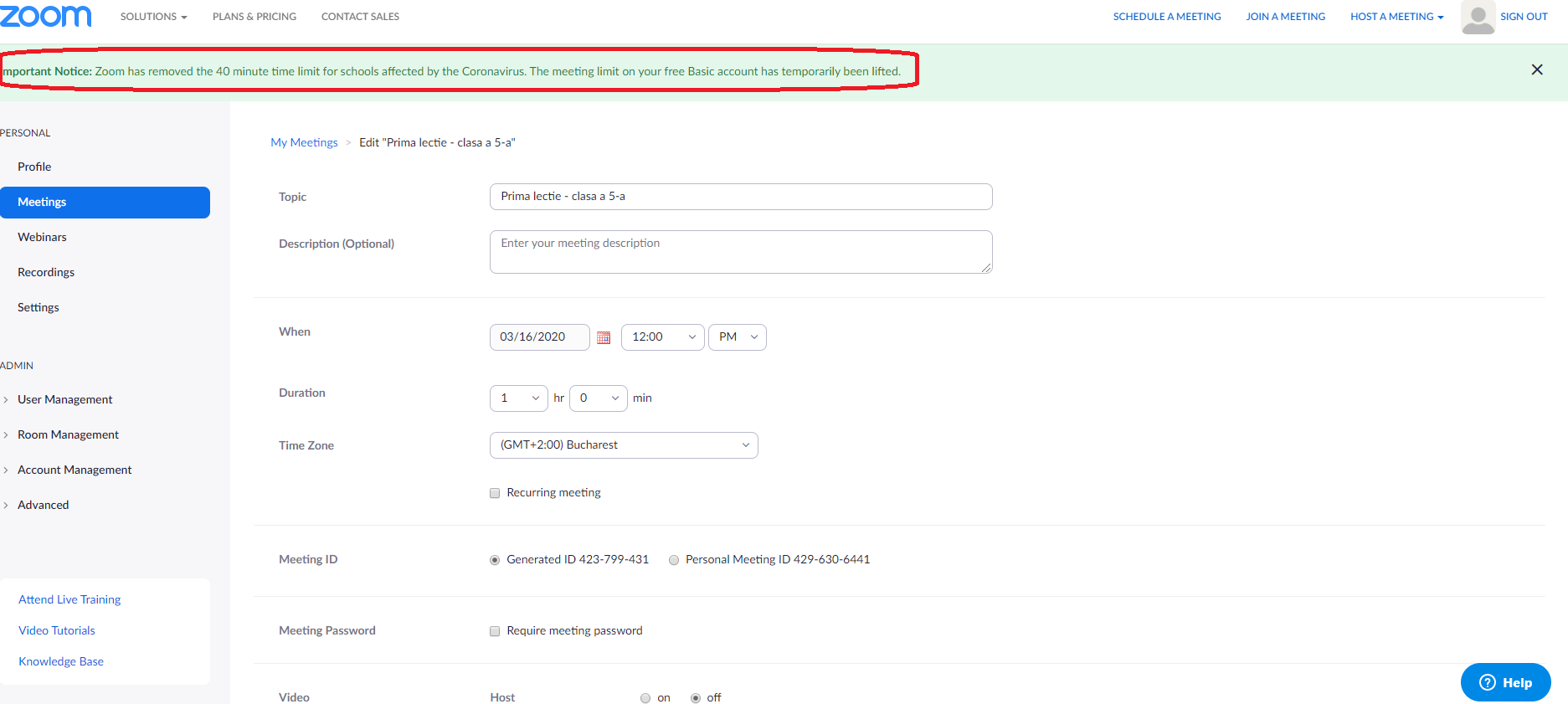Open the 12:00 time dropdown
Screen dimensions: 1568x704
point(662,337)
